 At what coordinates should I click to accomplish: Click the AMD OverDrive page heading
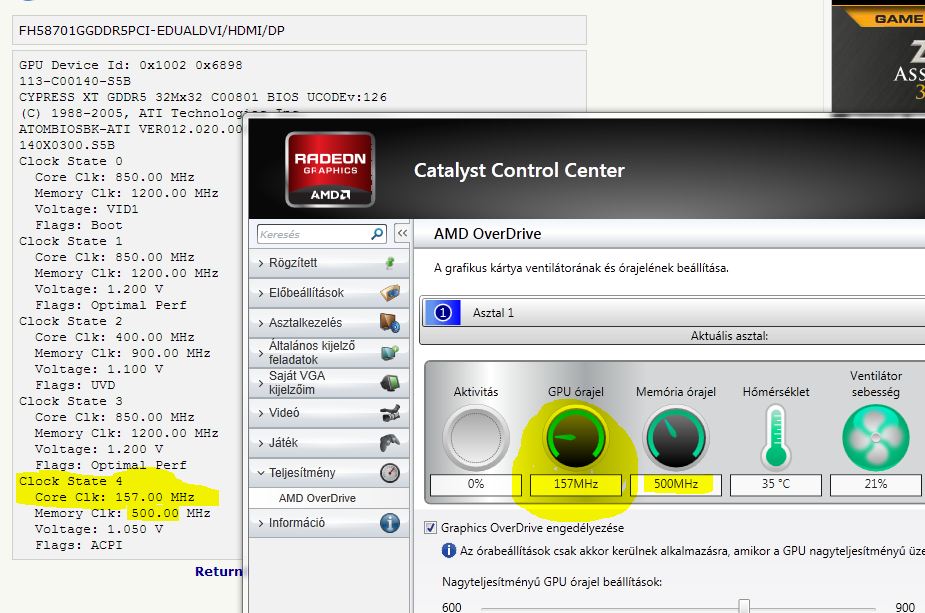[487, 234]
